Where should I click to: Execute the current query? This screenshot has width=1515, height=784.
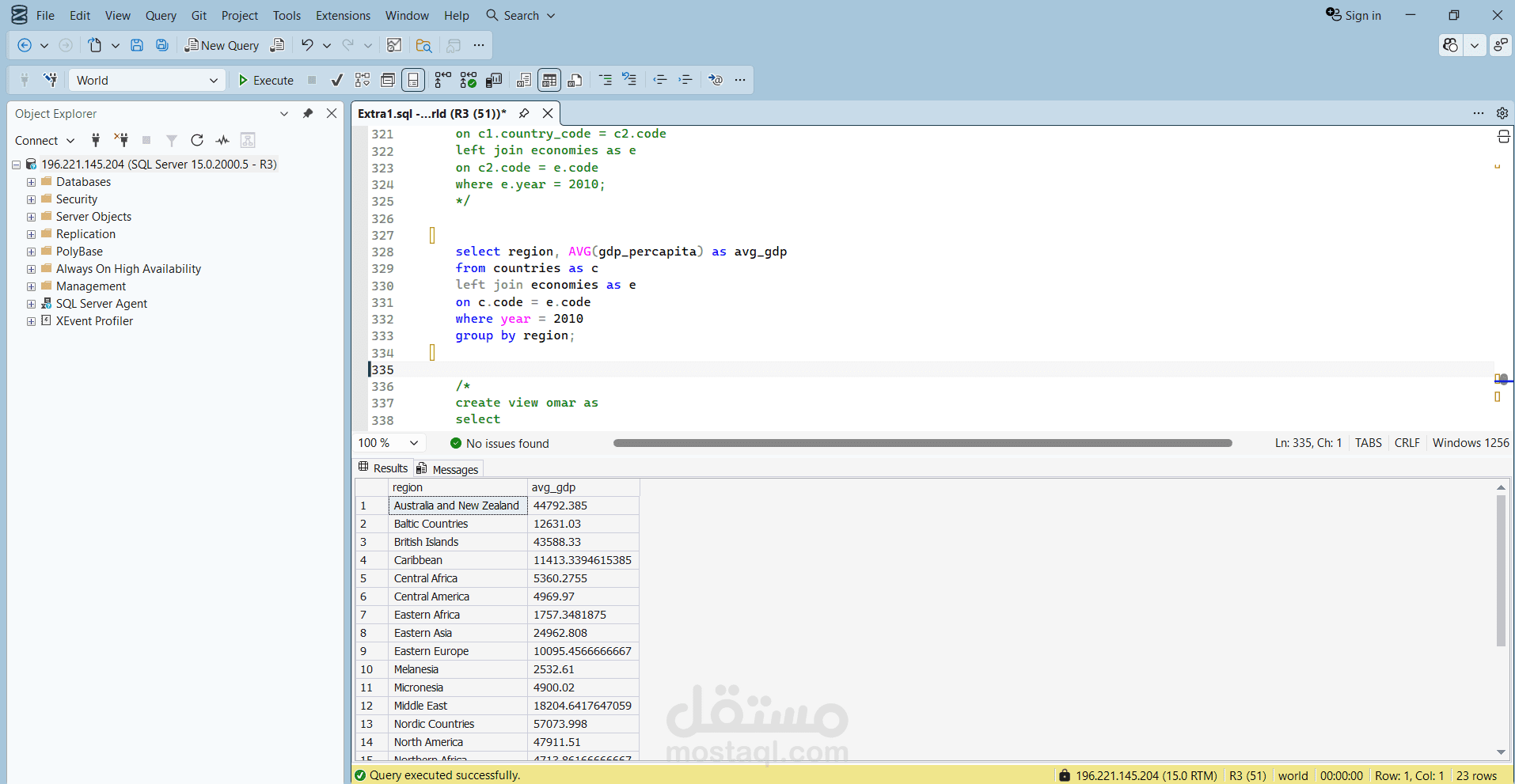[x=265, y=79]
